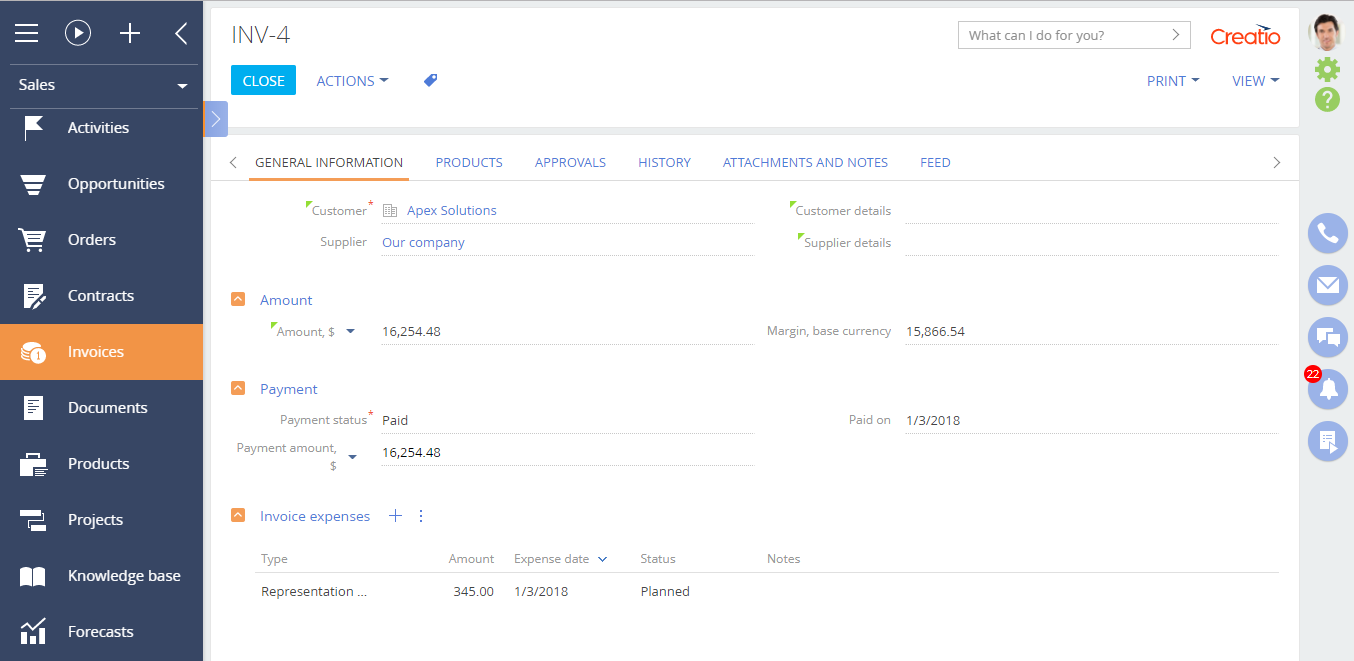The image size is (1354, 661).
Task: Open the Attachments and Notes tab
Action: point(805,162)
